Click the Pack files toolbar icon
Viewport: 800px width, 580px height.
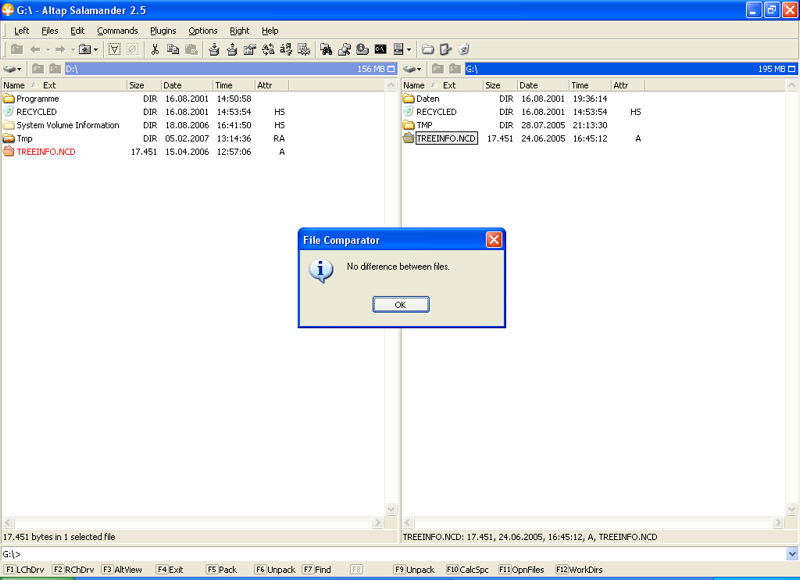pyautogui.click(x=214, y=49)
